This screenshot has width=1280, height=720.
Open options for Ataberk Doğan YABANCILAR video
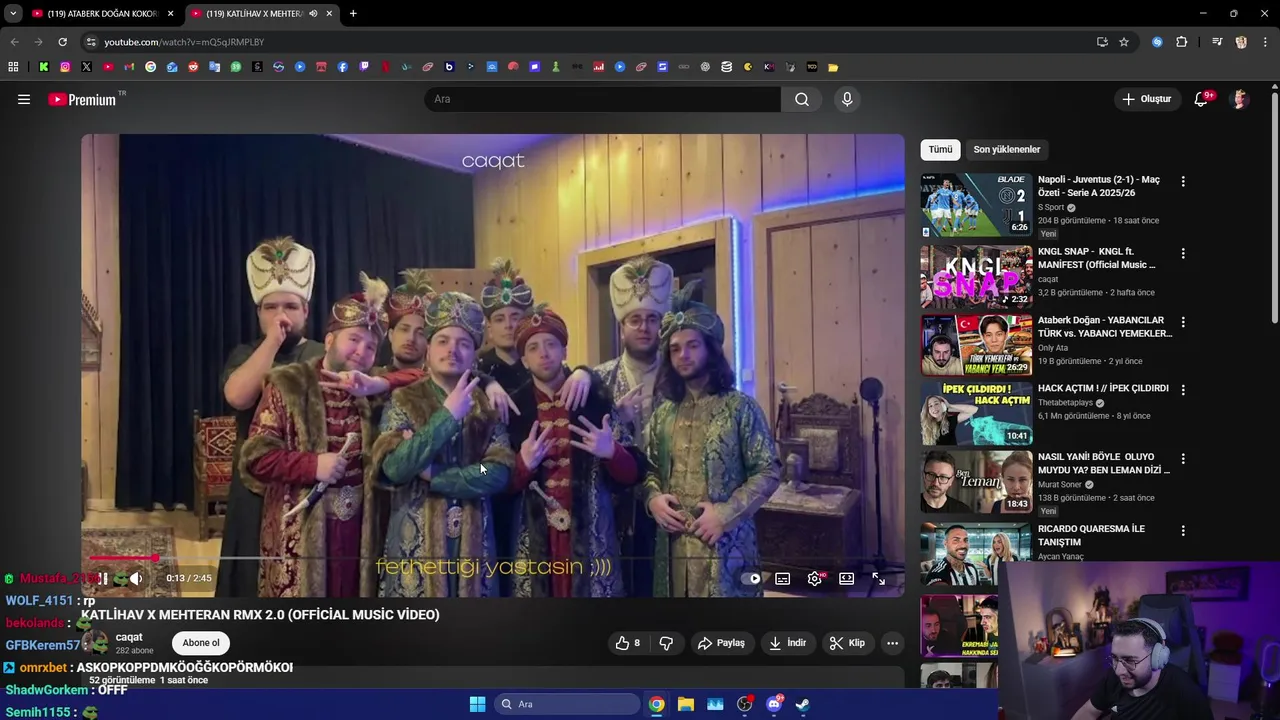(1183, 323)
